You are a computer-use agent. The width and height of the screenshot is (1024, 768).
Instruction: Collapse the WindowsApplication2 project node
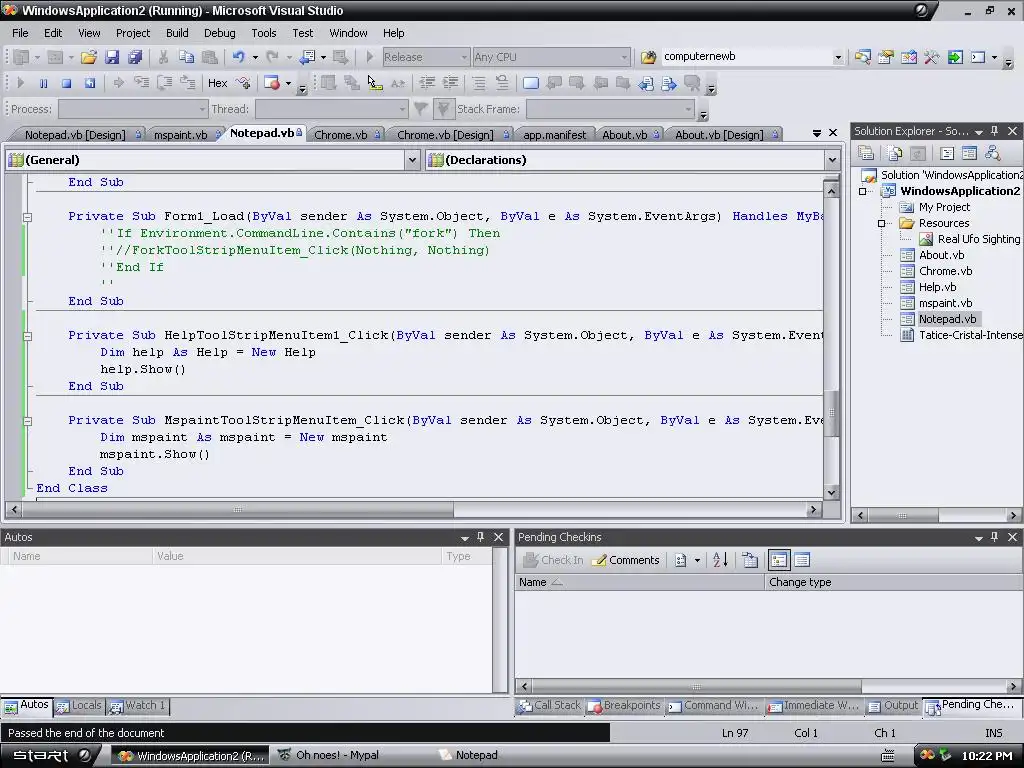tap(863, 191)
